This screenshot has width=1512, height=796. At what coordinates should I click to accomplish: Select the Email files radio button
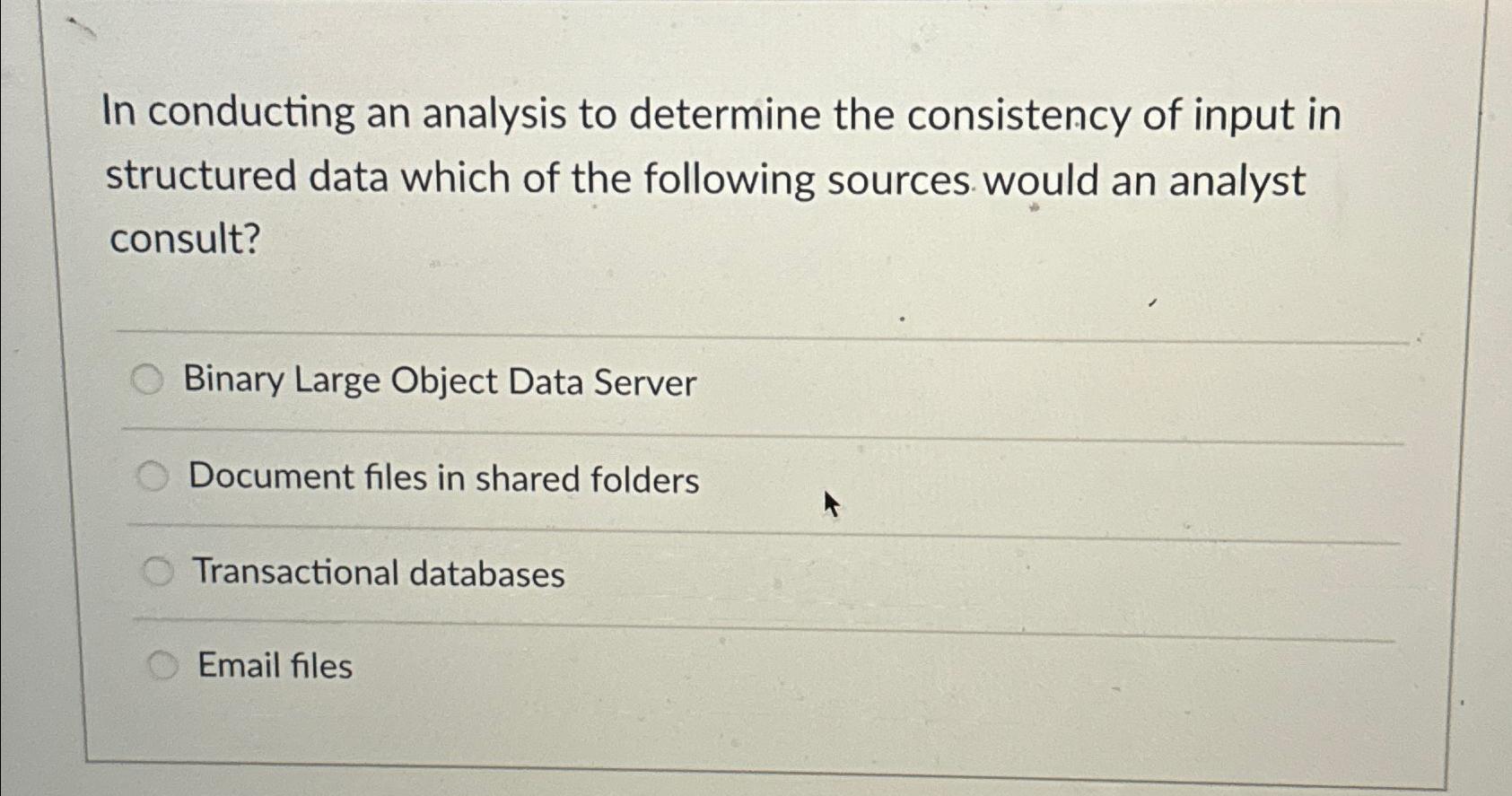tap(163, 666)
